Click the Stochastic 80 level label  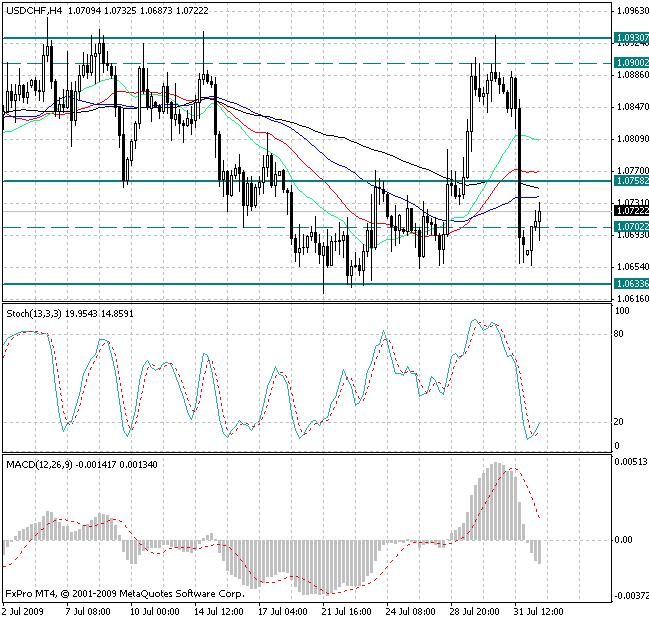pos(620,334)
